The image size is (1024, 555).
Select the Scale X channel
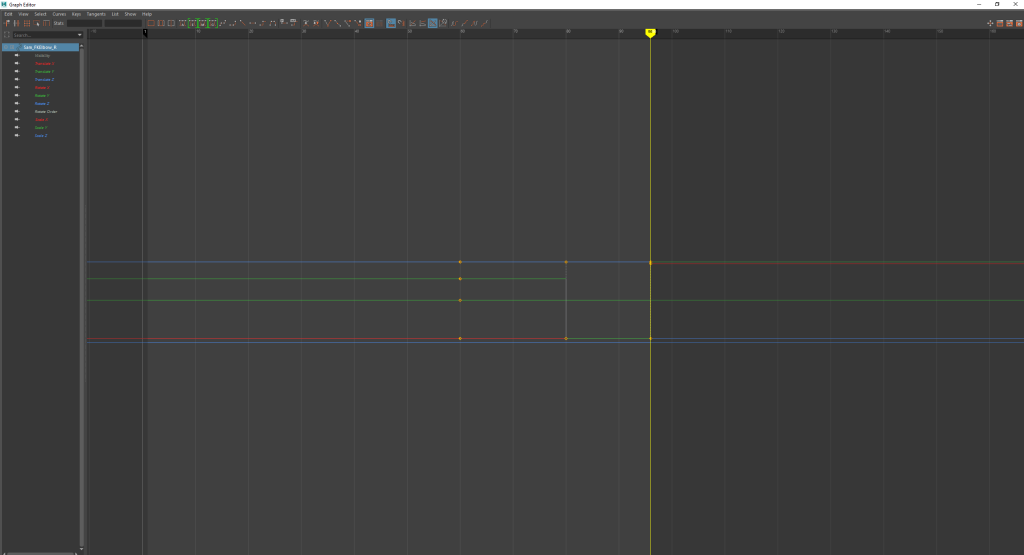(x=41, y=119)
